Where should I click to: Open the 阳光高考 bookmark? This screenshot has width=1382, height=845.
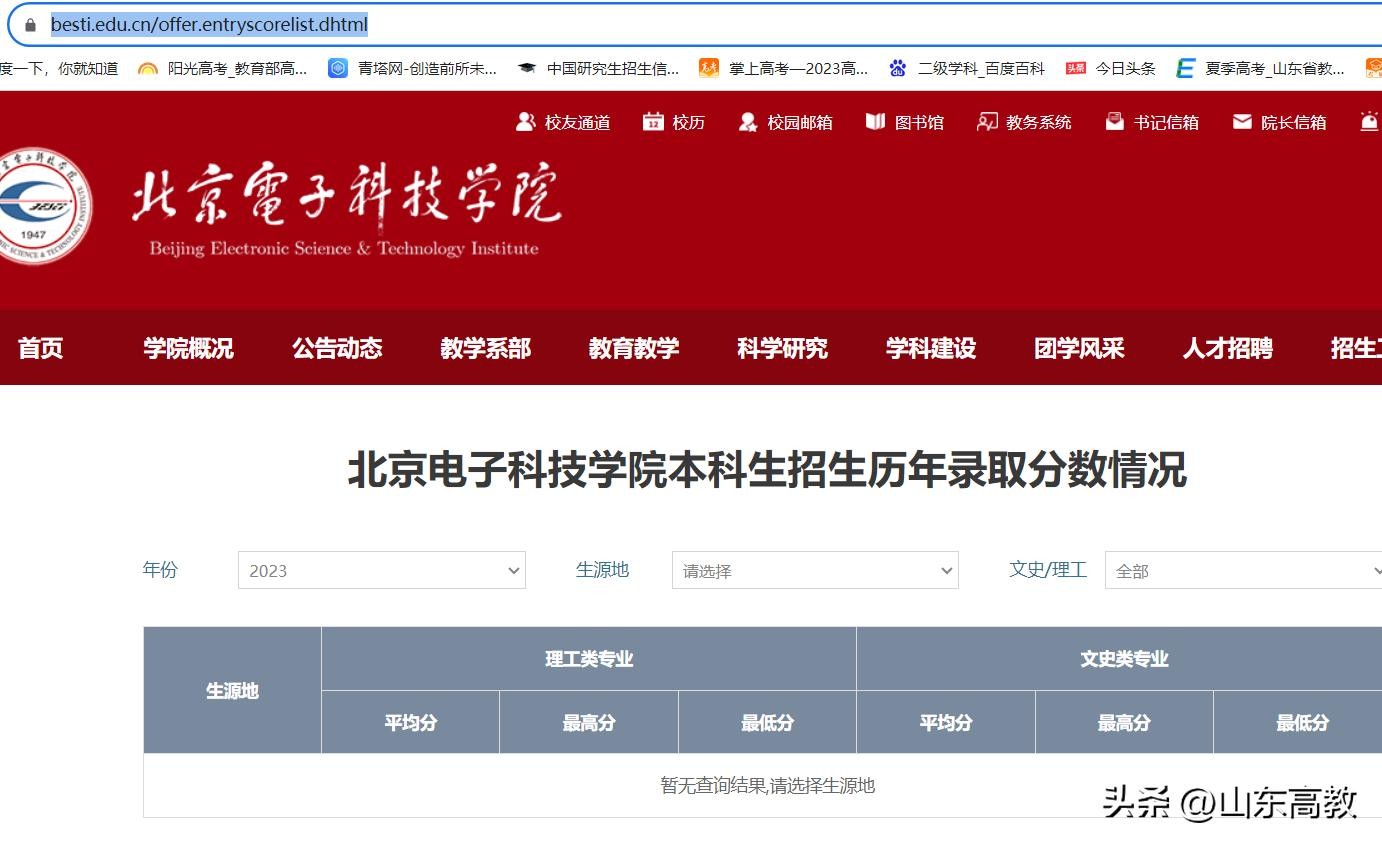(x=223, y=68)
